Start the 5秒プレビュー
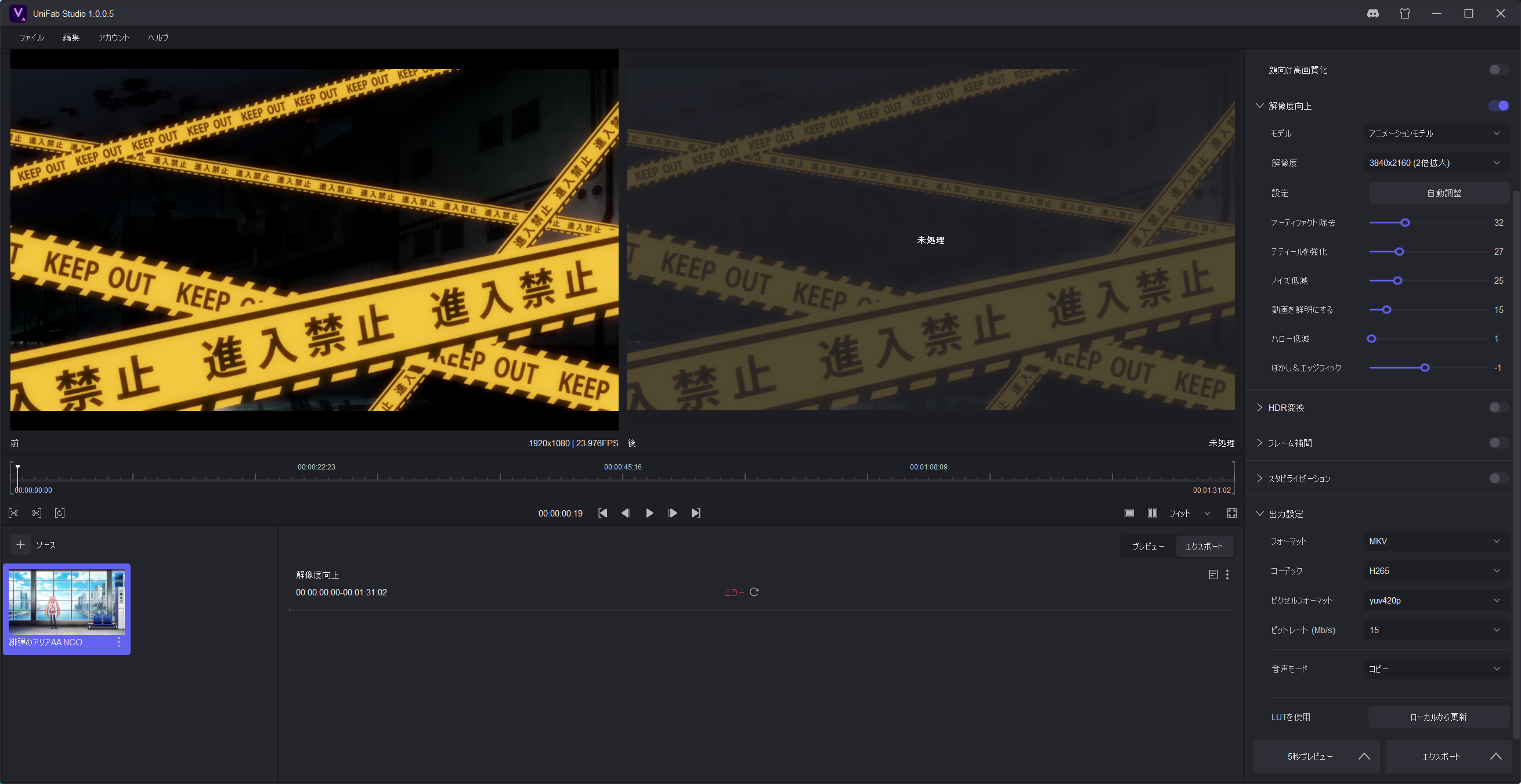Viewport: 1521px width, 784px height. click(1309, 756)
